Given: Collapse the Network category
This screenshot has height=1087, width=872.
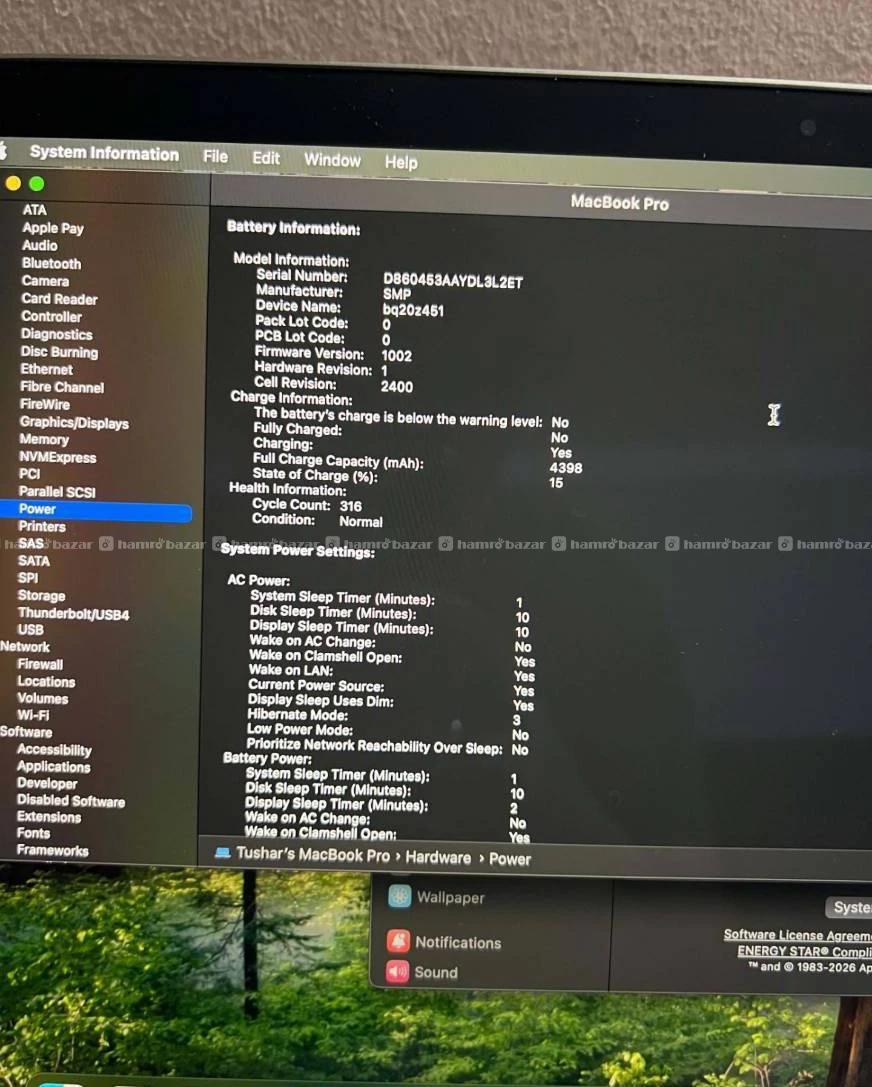Looking at the screenshot, I should [25, 647].
